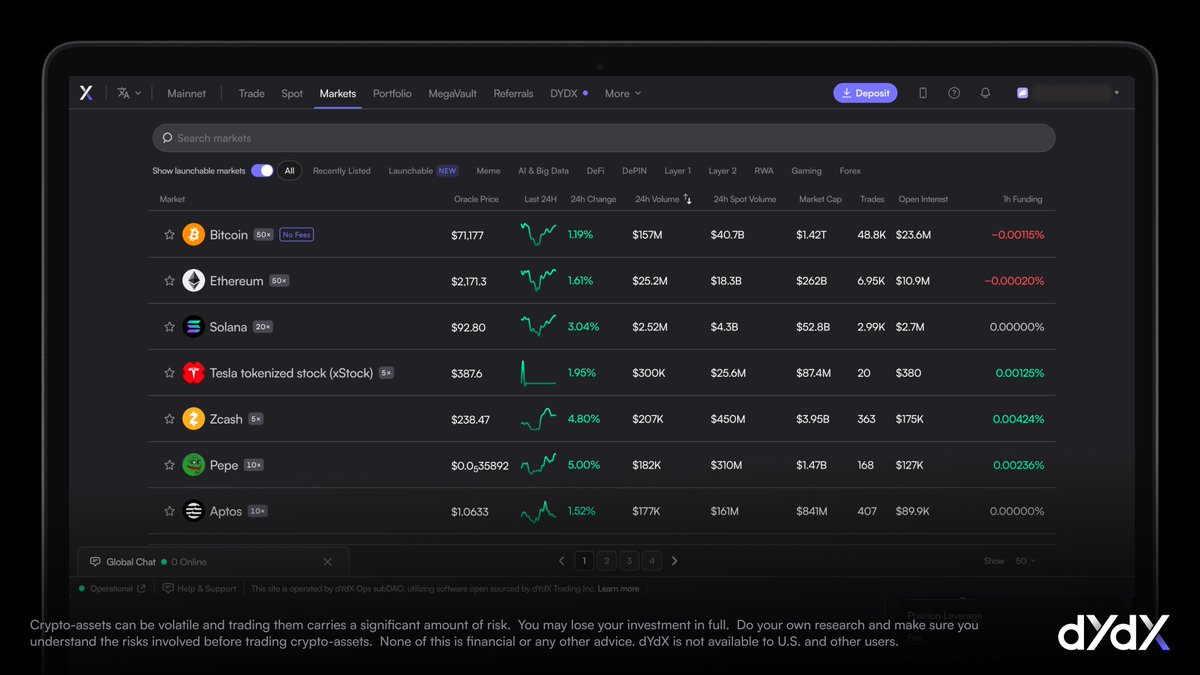Click the dYdX logo in the header

coord(86,93)
